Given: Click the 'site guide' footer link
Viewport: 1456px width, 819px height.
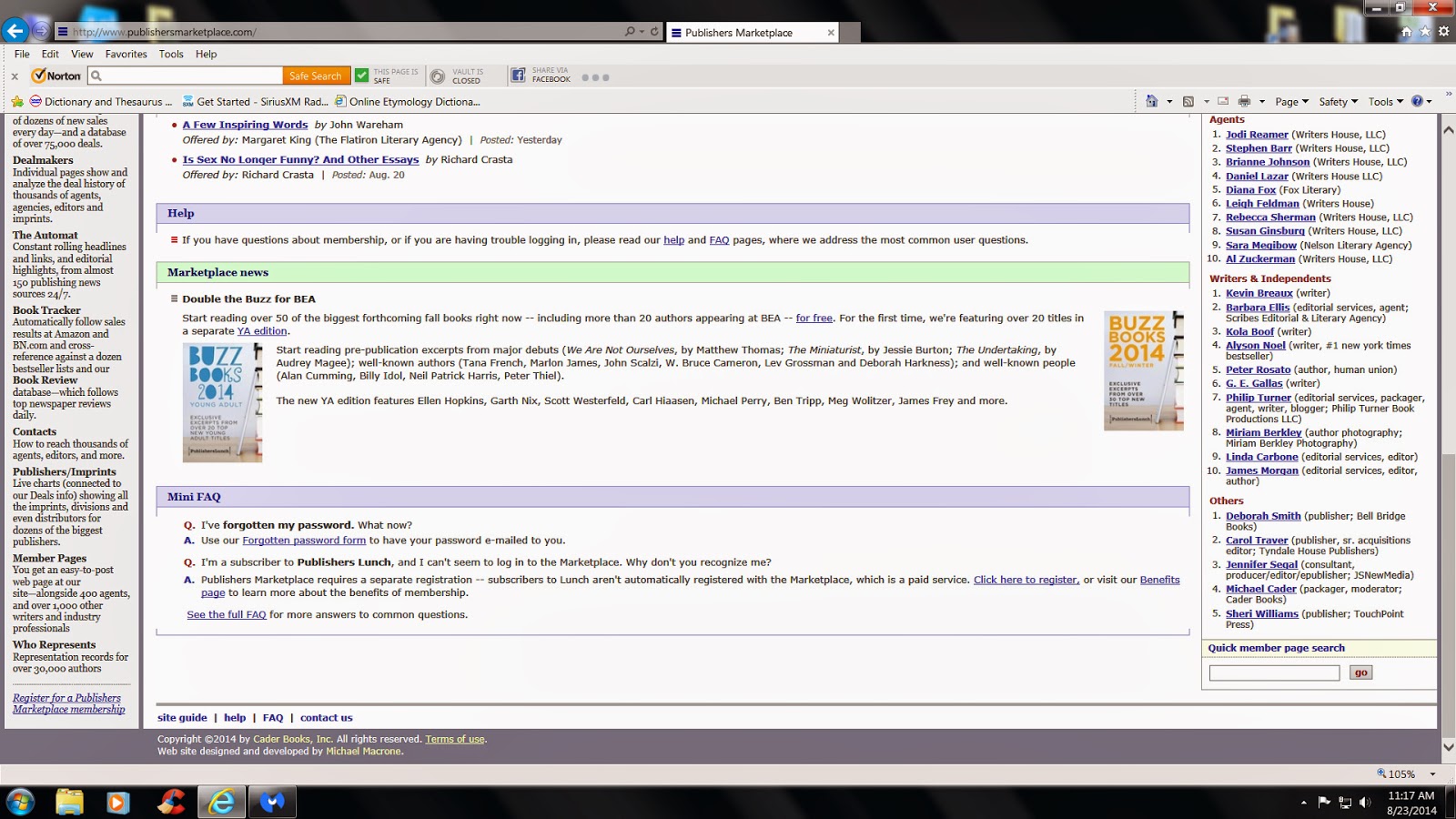Looking at the screenshot, I should pyautogui.click(x=182, y=718).
